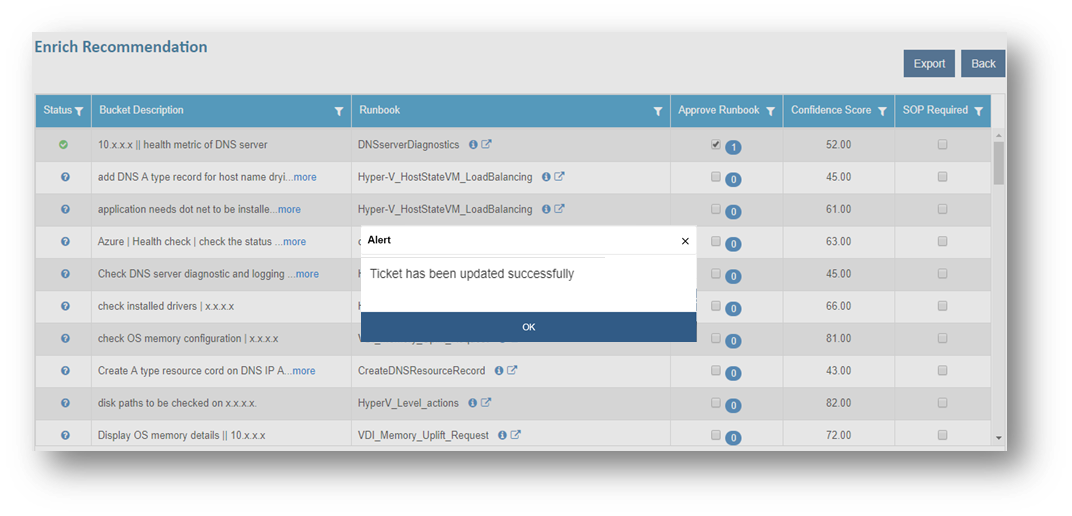
Task: Open external link icon in 'application needs dot net' row
Action: click(559, 208)
